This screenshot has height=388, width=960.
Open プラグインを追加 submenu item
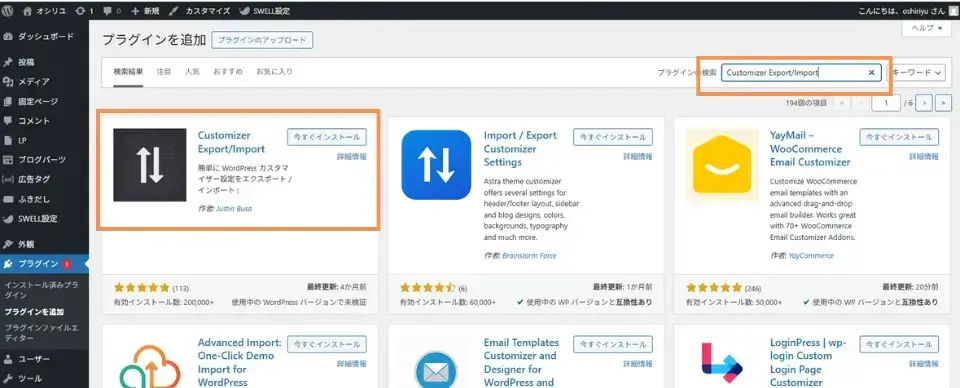click(x=34, y=312)
